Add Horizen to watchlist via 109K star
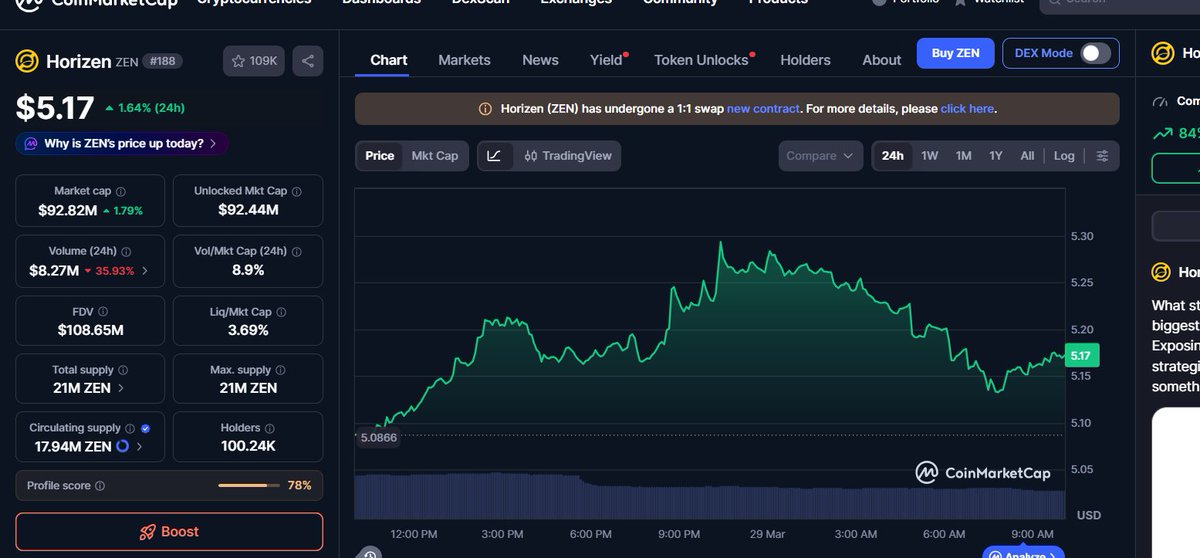This screenshot has height=558, width=1200. 254,62
